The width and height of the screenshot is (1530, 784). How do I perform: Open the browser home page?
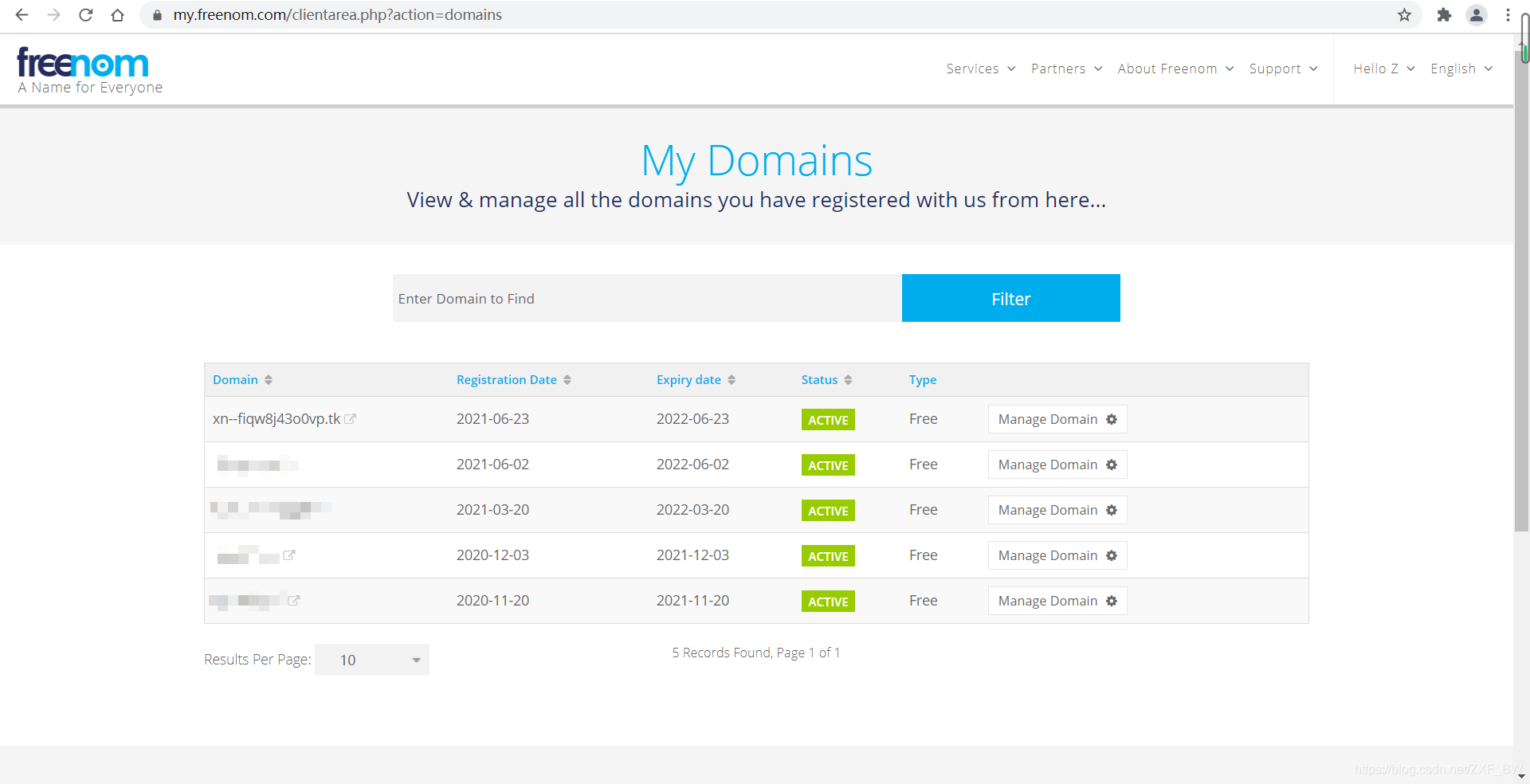click(x=117, y=15)
